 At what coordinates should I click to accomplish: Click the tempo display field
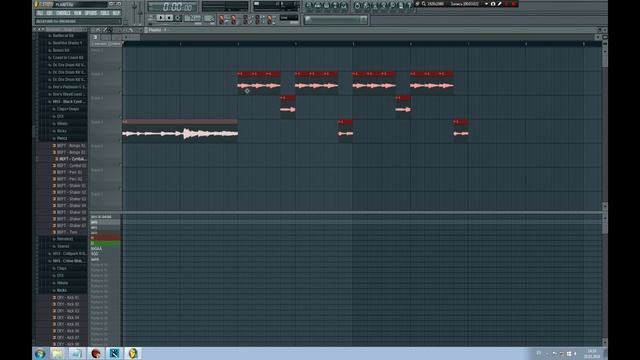(192, 18)
